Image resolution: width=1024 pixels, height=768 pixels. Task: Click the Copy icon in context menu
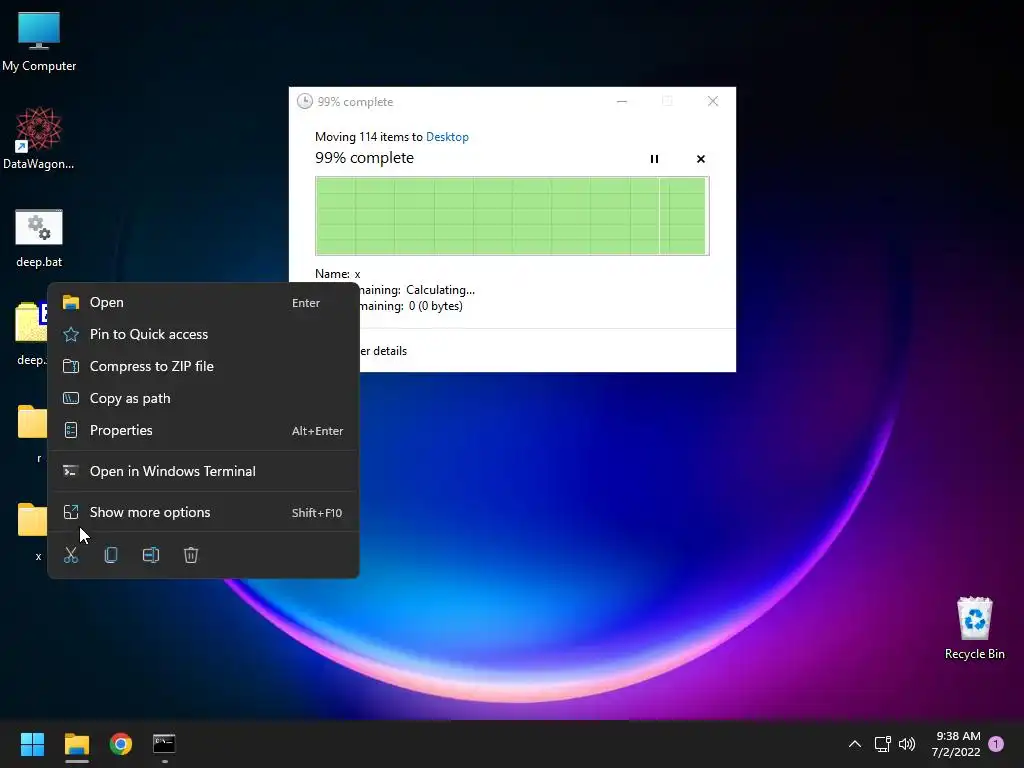[111, 555]
